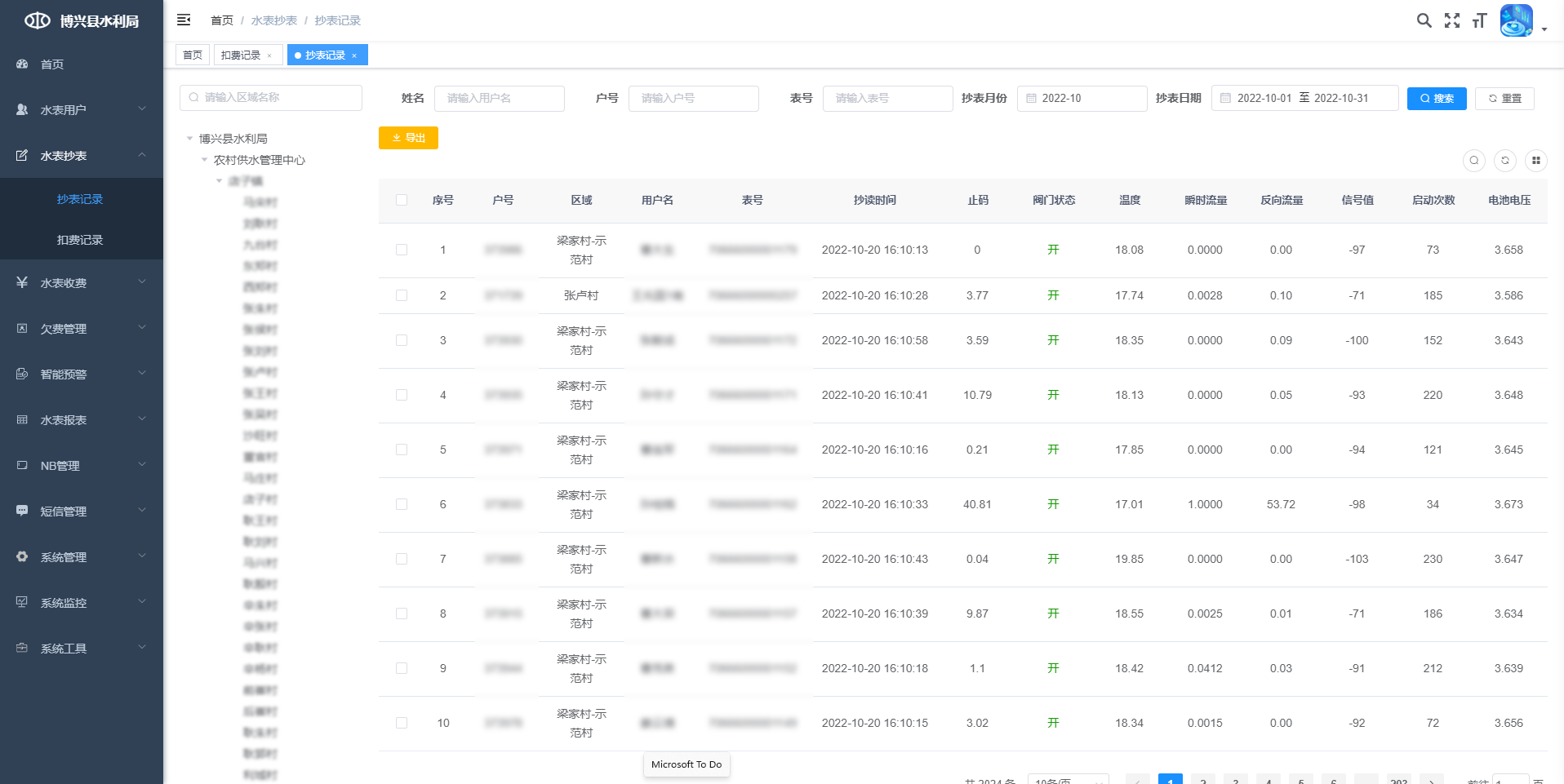1564x784 pixels.
Task: Open the column settings grid icon
Action: [x=1537, y=161]
